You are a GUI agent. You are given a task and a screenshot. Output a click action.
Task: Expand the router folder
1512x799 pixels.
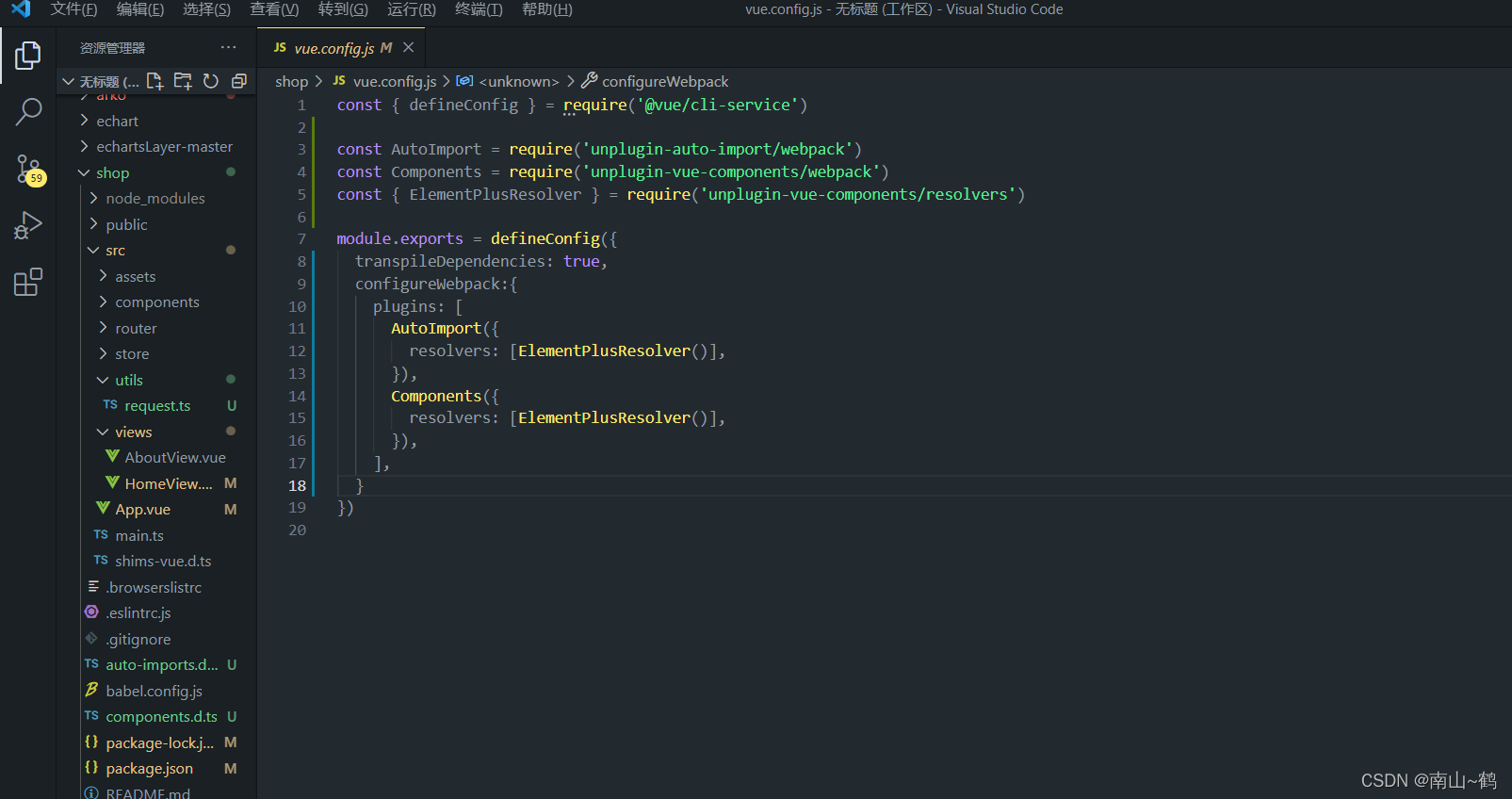pyautogui.click(x=104, y=328)
